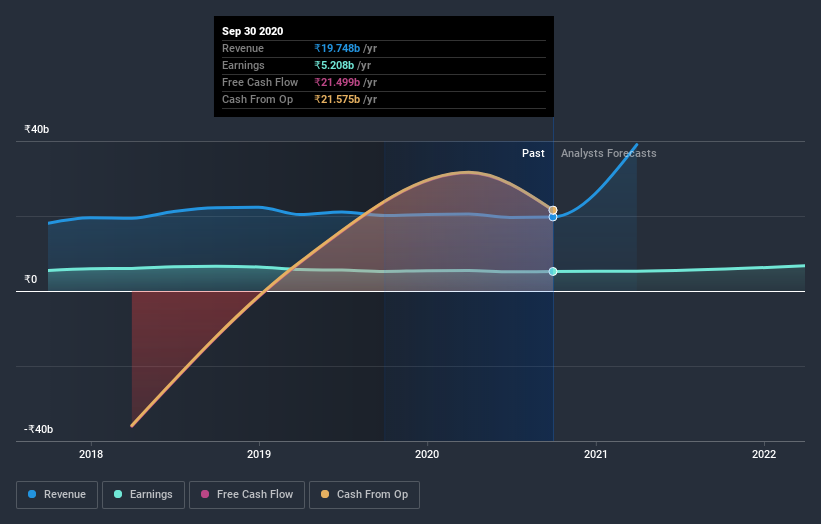Click the teal Earnings data point marker

pyautogui.click(x=553, y=271)
